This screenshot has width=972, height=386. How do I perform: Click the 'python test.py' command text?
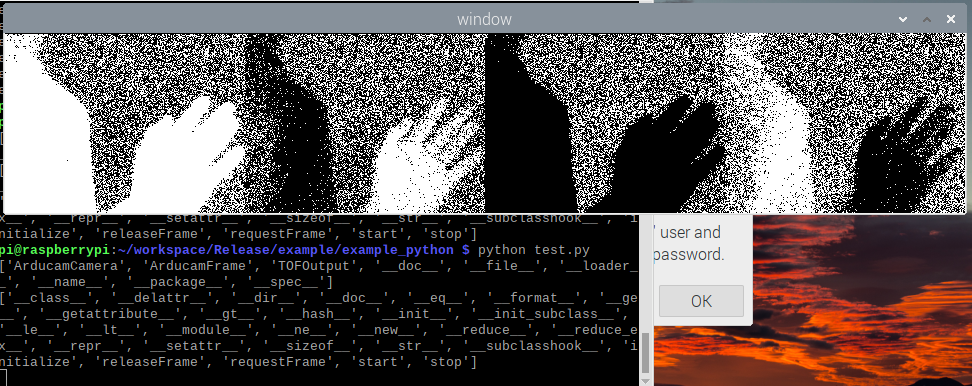tap(534, 250)
